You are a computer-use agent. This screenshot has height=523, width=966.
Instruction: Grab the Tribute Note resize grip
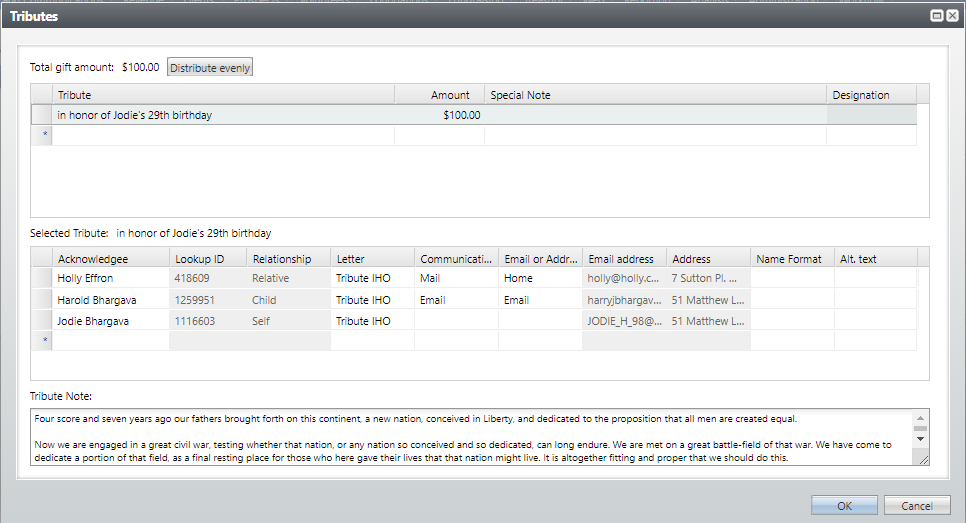(922, 459)
